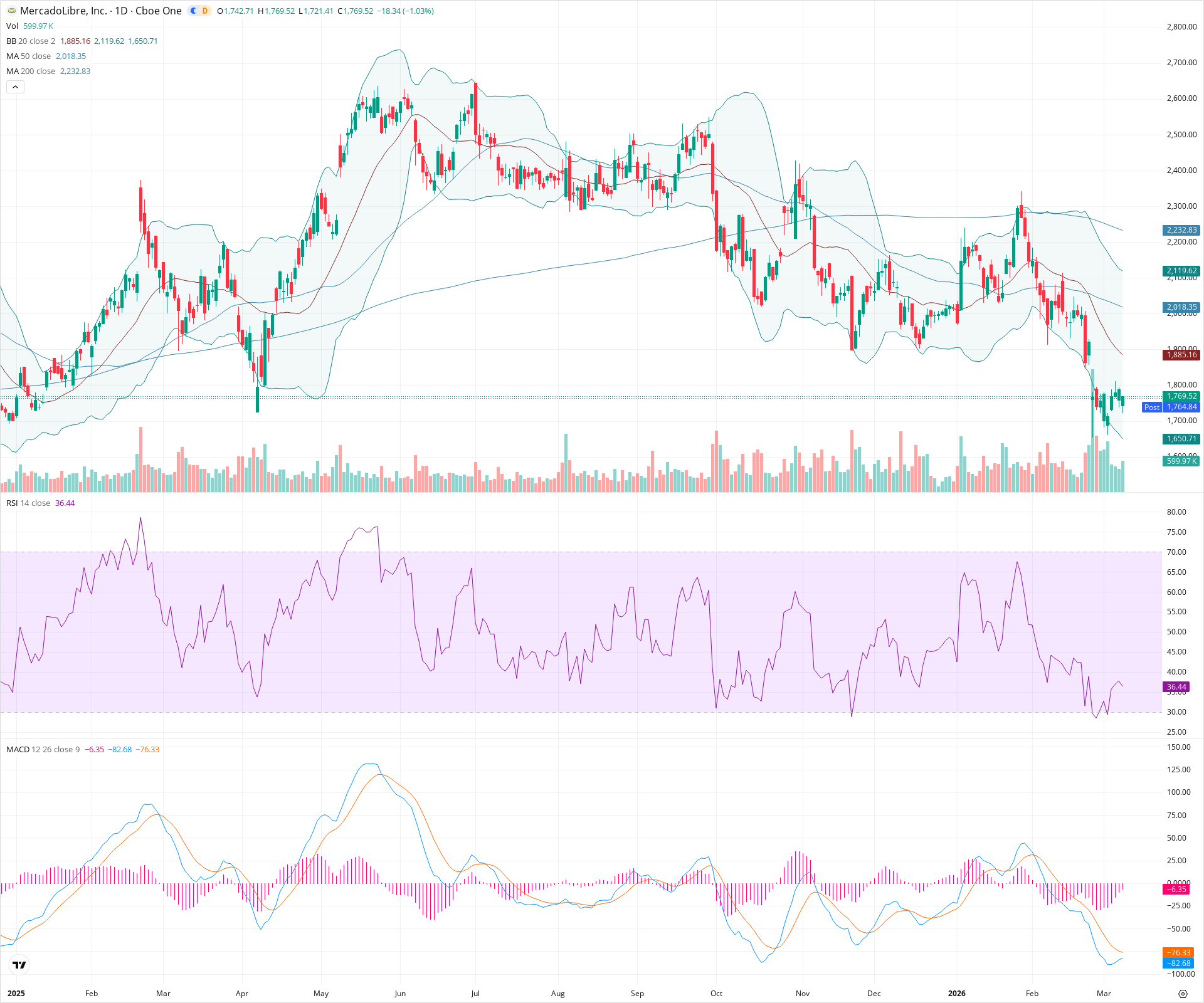The width and height of the screenshot is (1204, 1003).
Task: Open the MACD 12 26 legend
Action: 43,749
